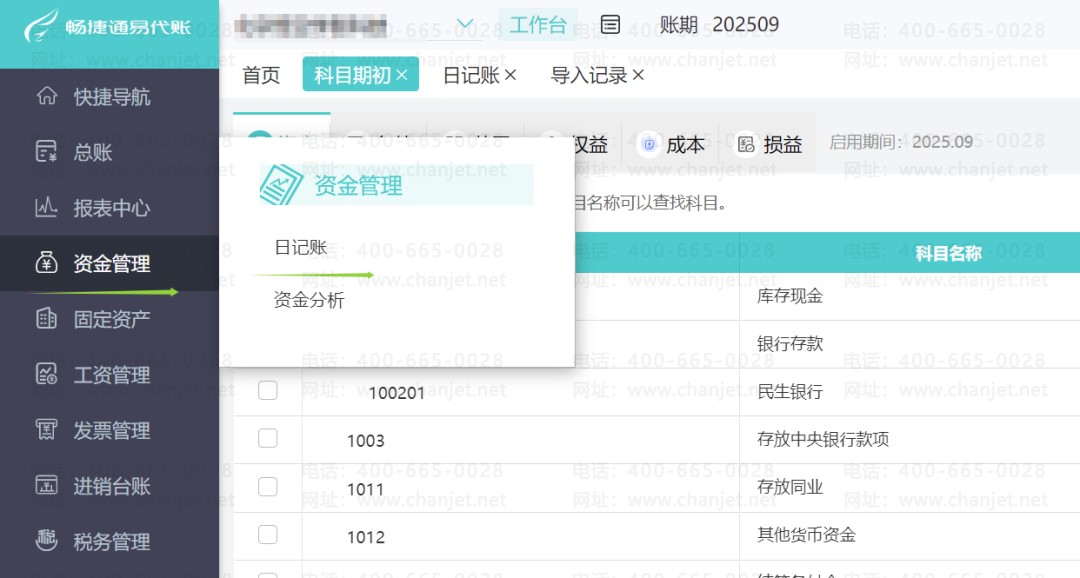
Task: Tick the checkbox for account 1003
Action: point(268,438)
